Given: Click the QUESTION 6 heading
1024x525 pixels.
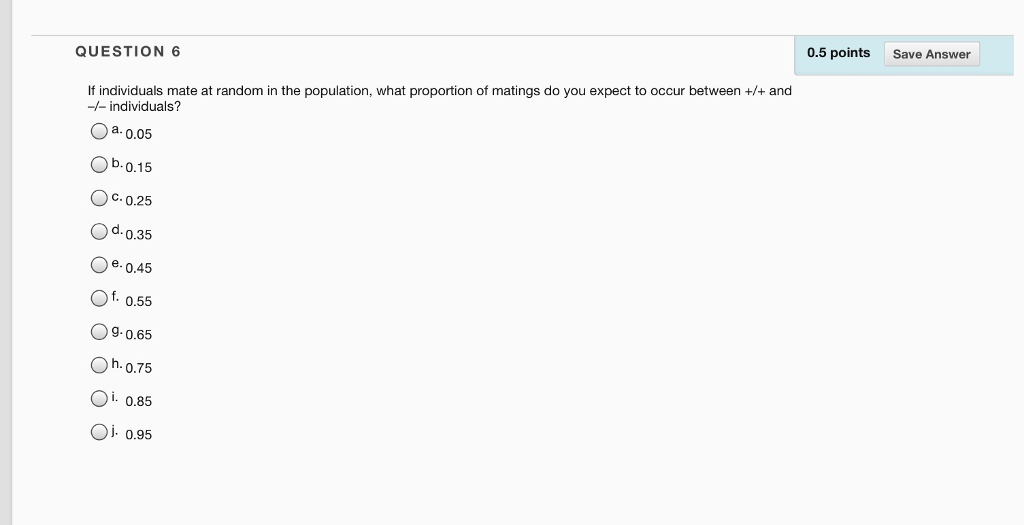Looking at the screenshot, I should tap(128, 52).
